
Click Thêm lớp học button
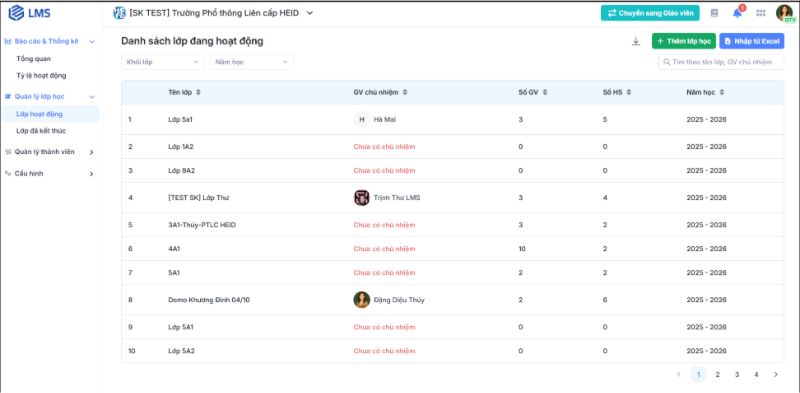pos(684,41)
